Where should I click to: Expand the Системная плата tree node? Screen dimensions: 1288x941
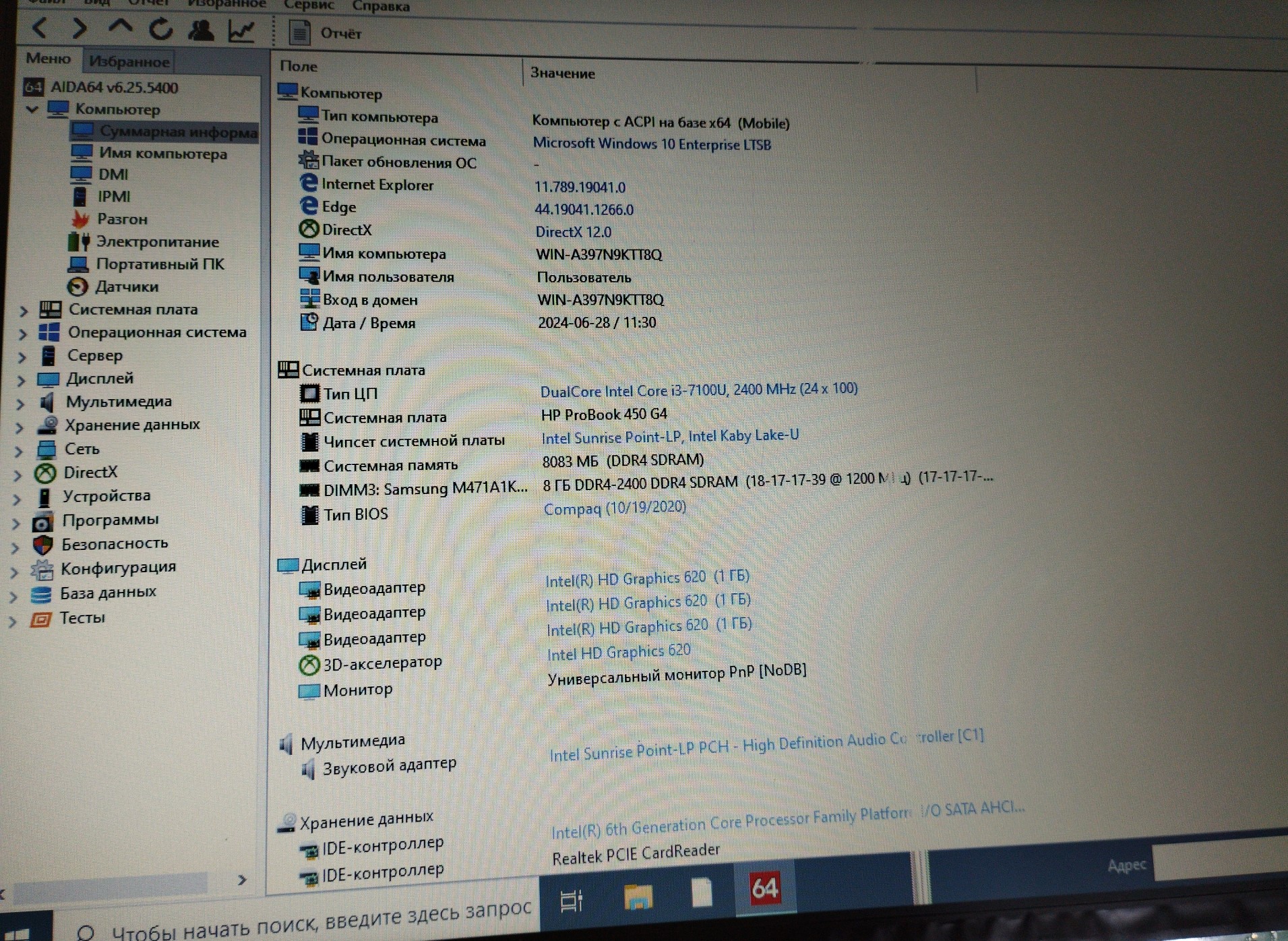click(x=23, y=311)
